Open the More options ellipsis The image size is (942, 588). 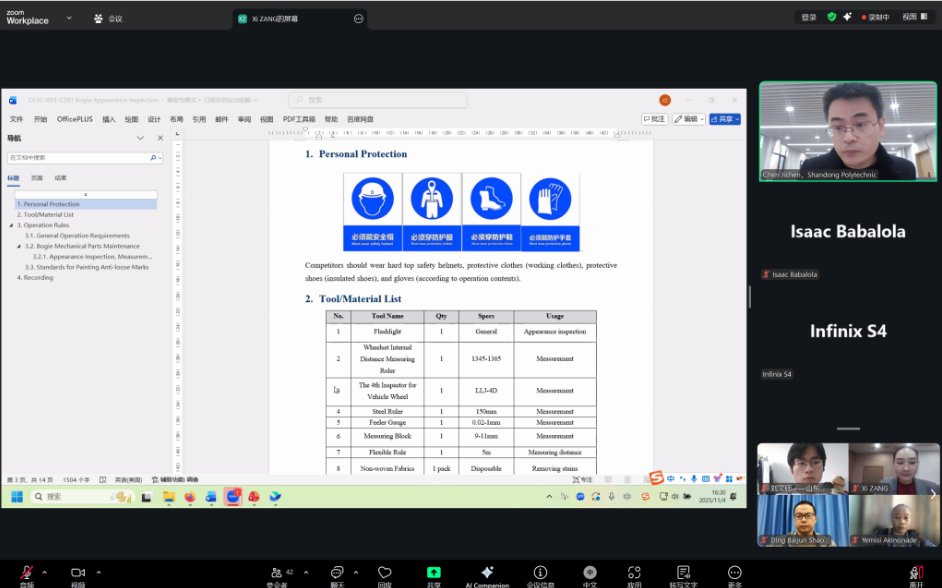(735, 574)
